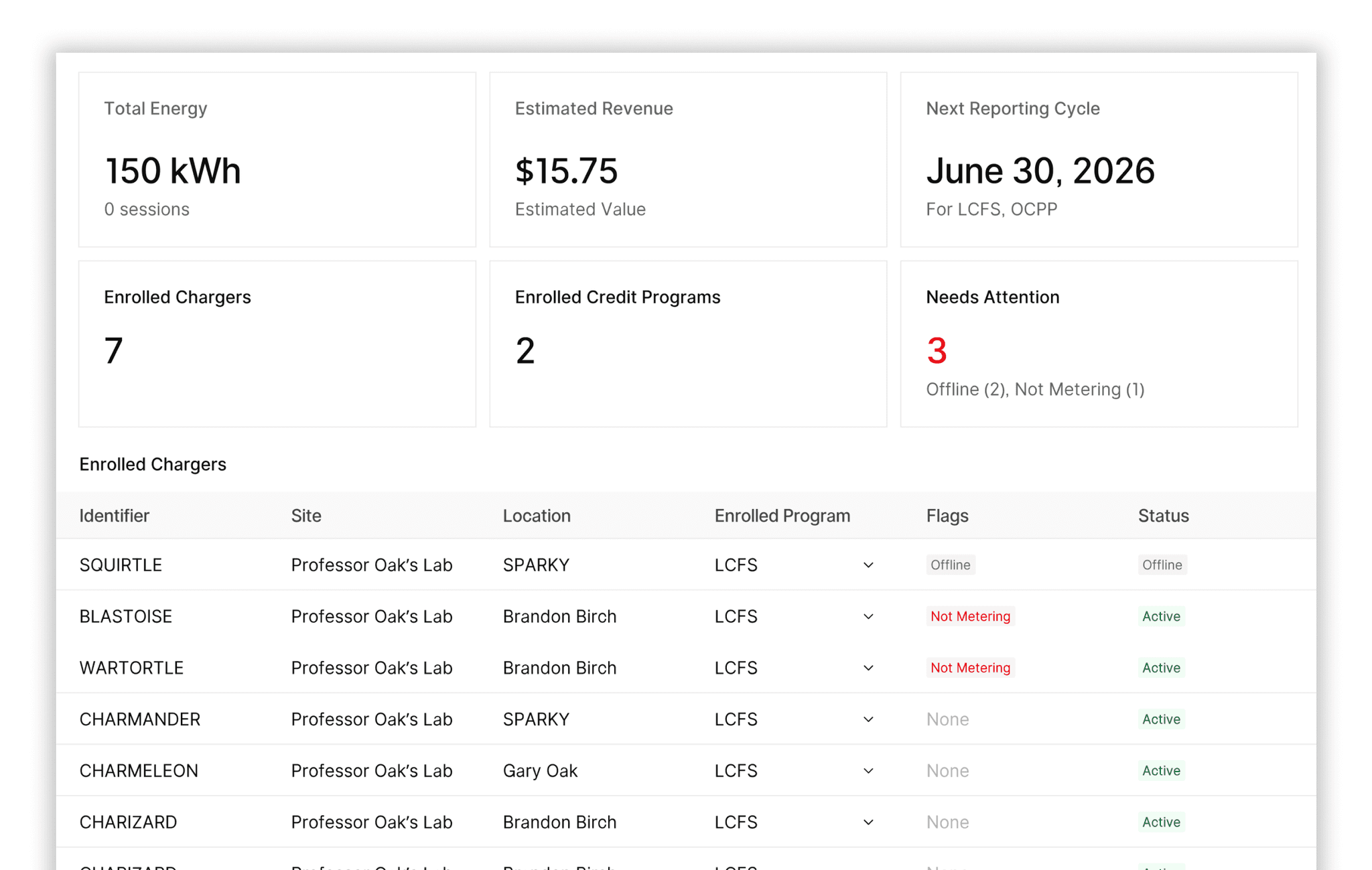Click the Not Metering flag for WARTORTLE
The height and width of the screenshot is (870, 1372).
[970, 668]
